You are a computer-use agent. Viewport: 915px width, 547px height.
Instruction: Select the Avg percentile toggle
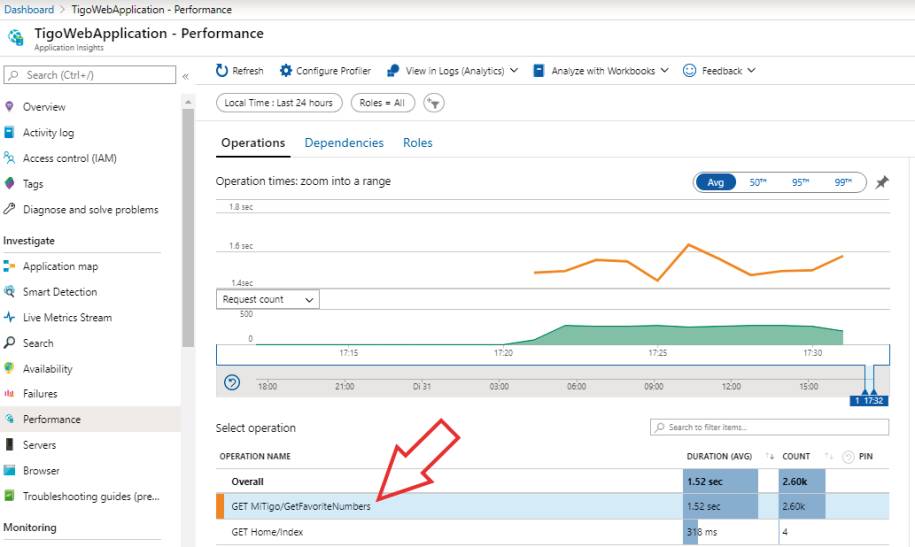pyautogui.click(x=715, y=183)
